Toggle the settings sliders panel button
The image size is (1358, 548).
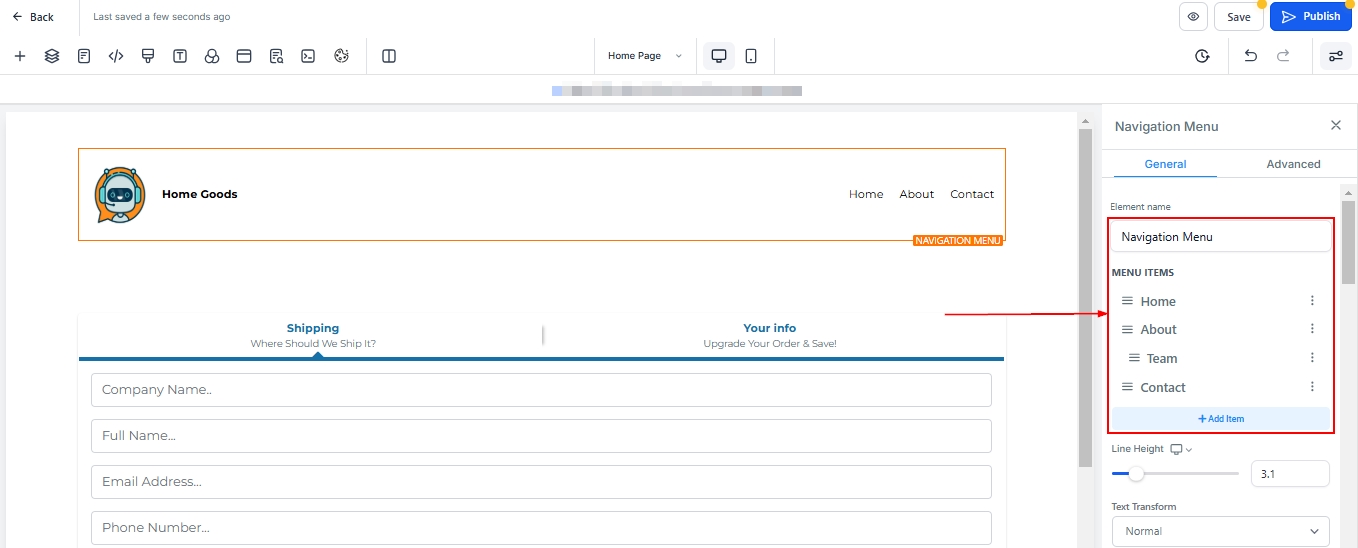tap(1335, 56)
